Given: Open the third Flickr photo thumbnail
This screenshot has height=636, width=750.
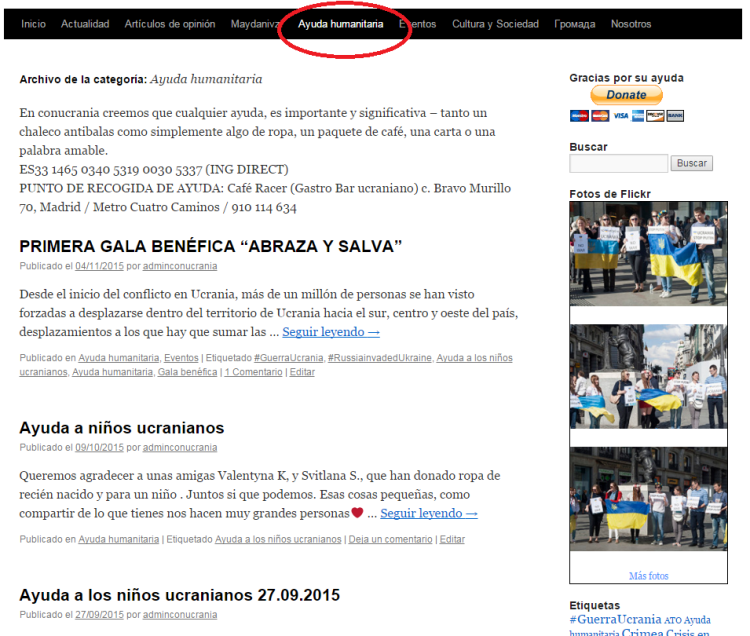Looking at the screenshot, I should coord(648,499).
